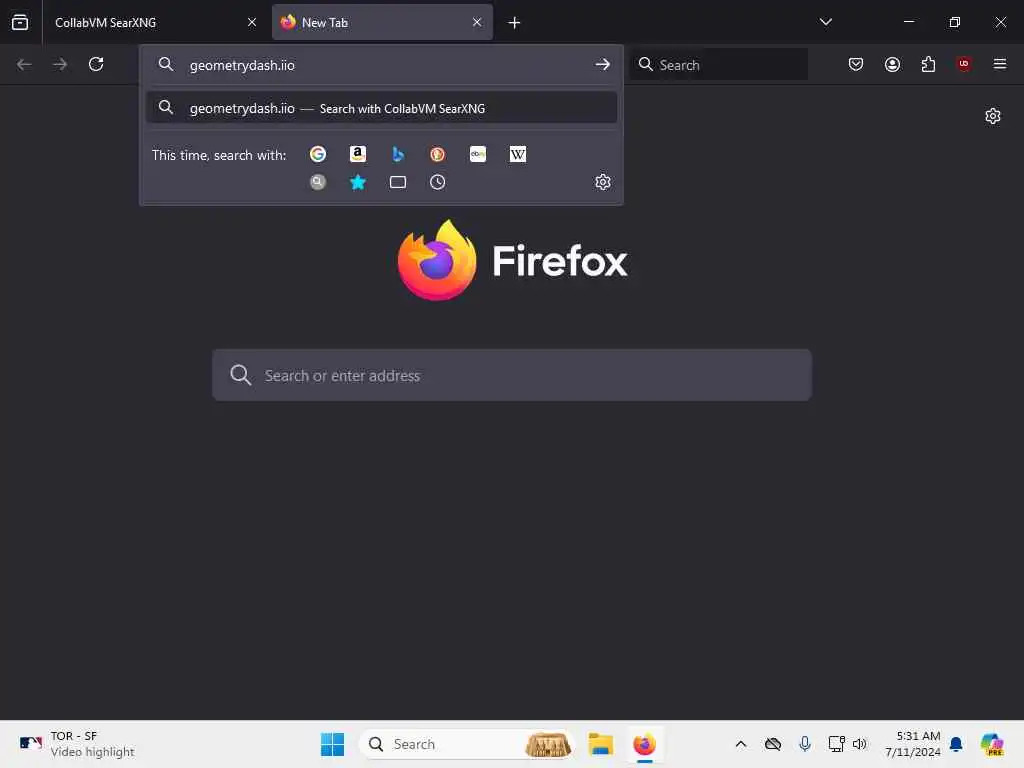Search with Amazon this time
Viewport: 1024px width, 768px height.
[x=358, y=154]
